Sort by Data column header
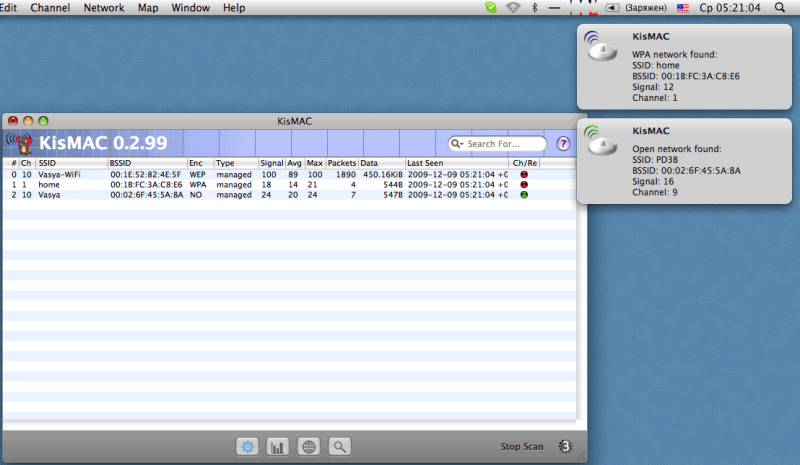Image resolution: width=800 pixels, height=465 pixels. [x=382, y=163]
